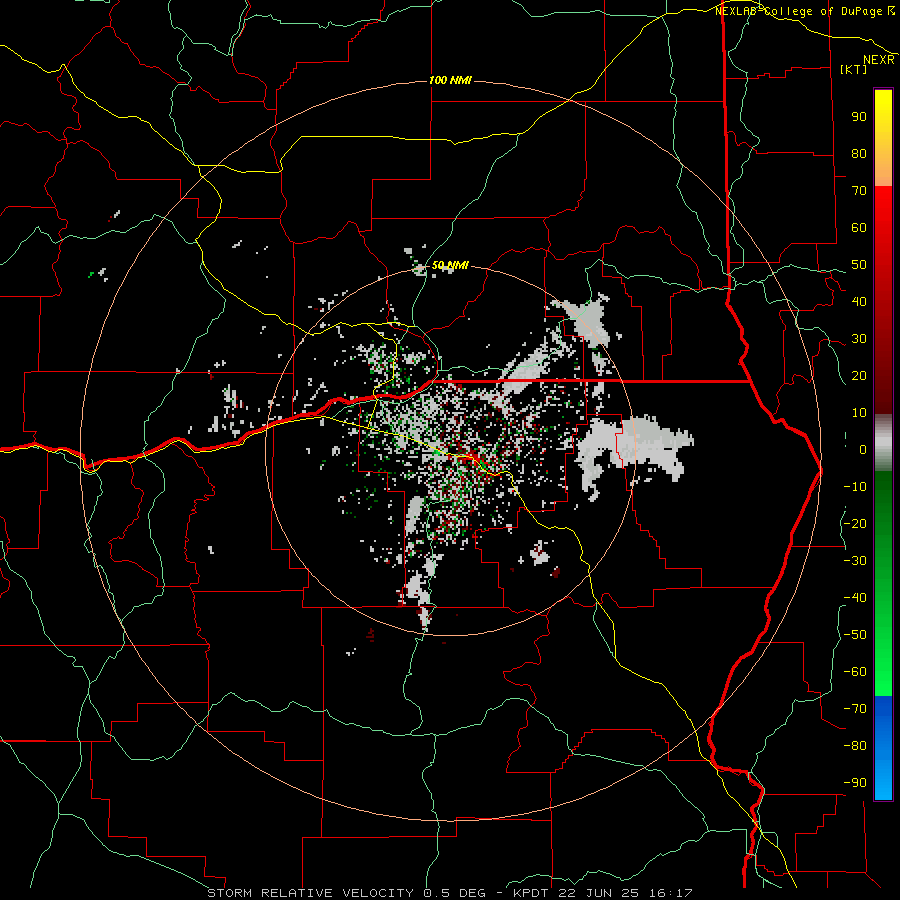Click the 50 value on velocity scale

tap(859, 265)
